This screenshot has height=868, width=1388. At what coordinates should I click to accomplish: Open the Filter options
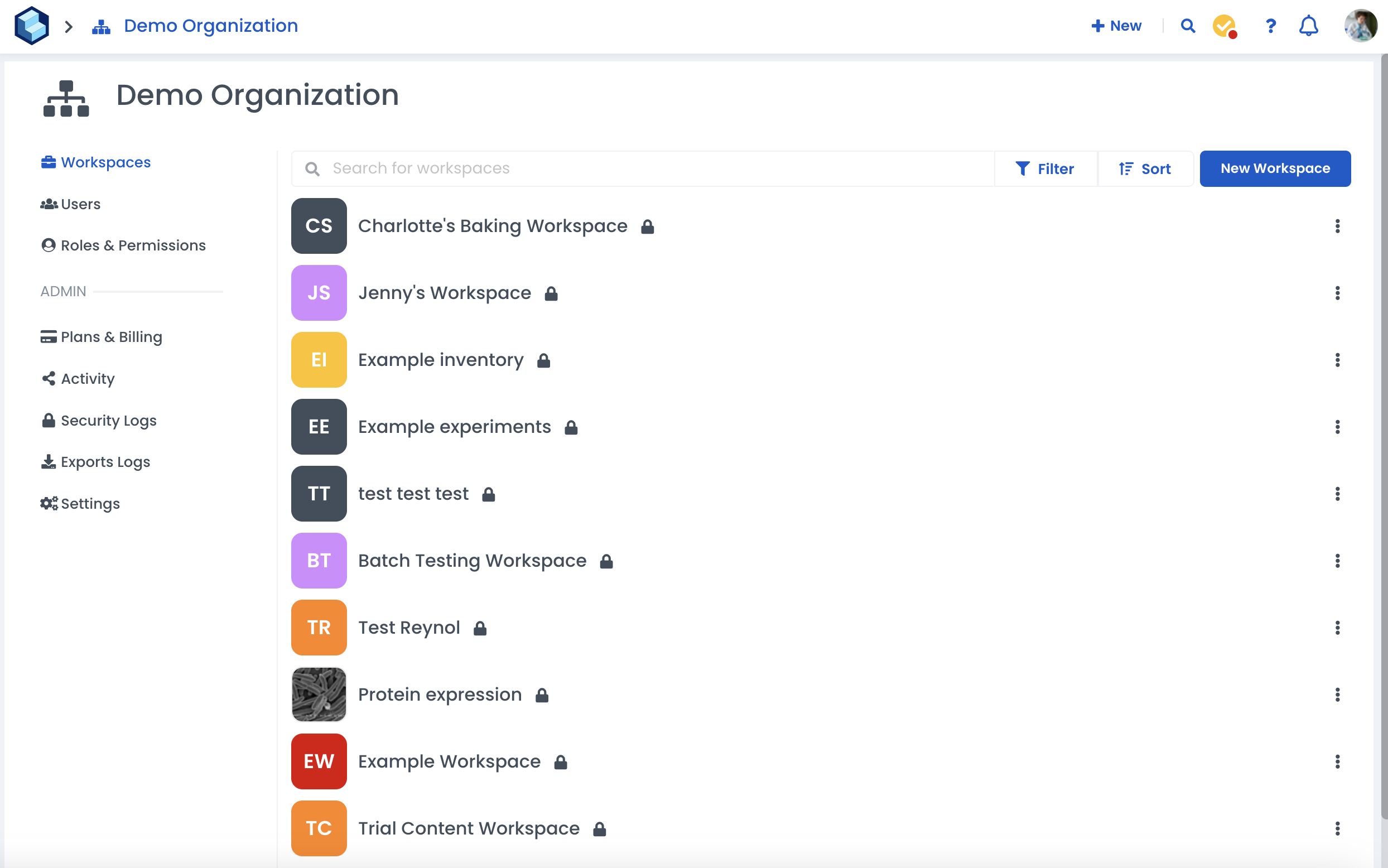click(x=1045, y=169)
